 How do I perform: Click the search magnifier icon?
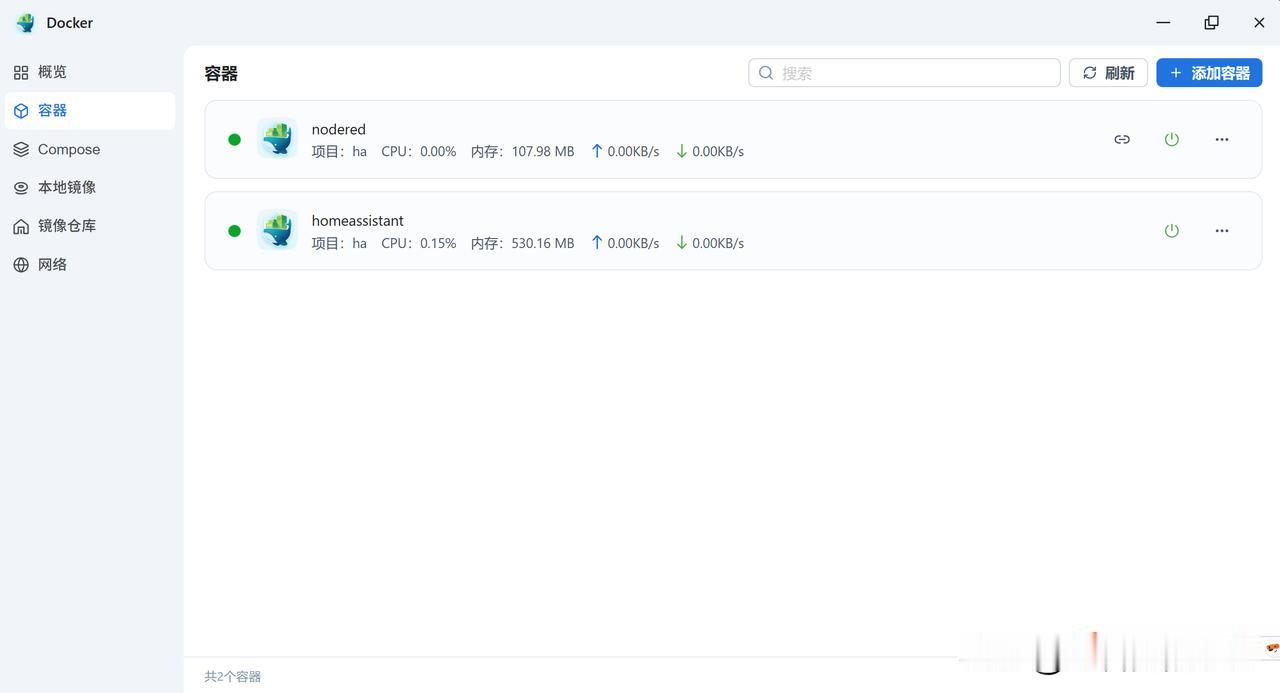pyautogui.click(x=766, y=73)
